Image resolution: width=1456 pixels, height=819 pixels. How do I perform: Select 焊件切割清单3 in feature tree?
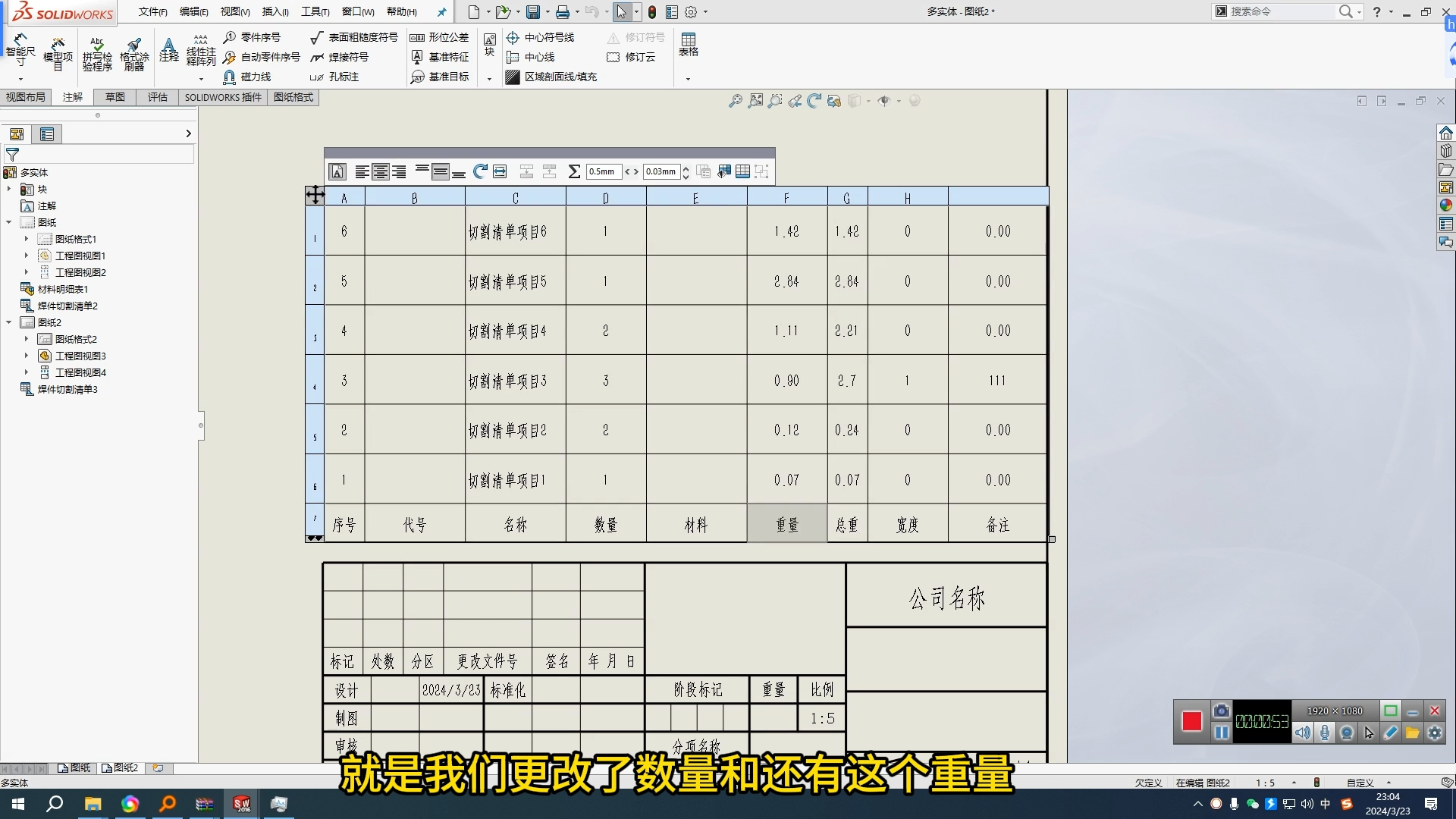point(67,389)
